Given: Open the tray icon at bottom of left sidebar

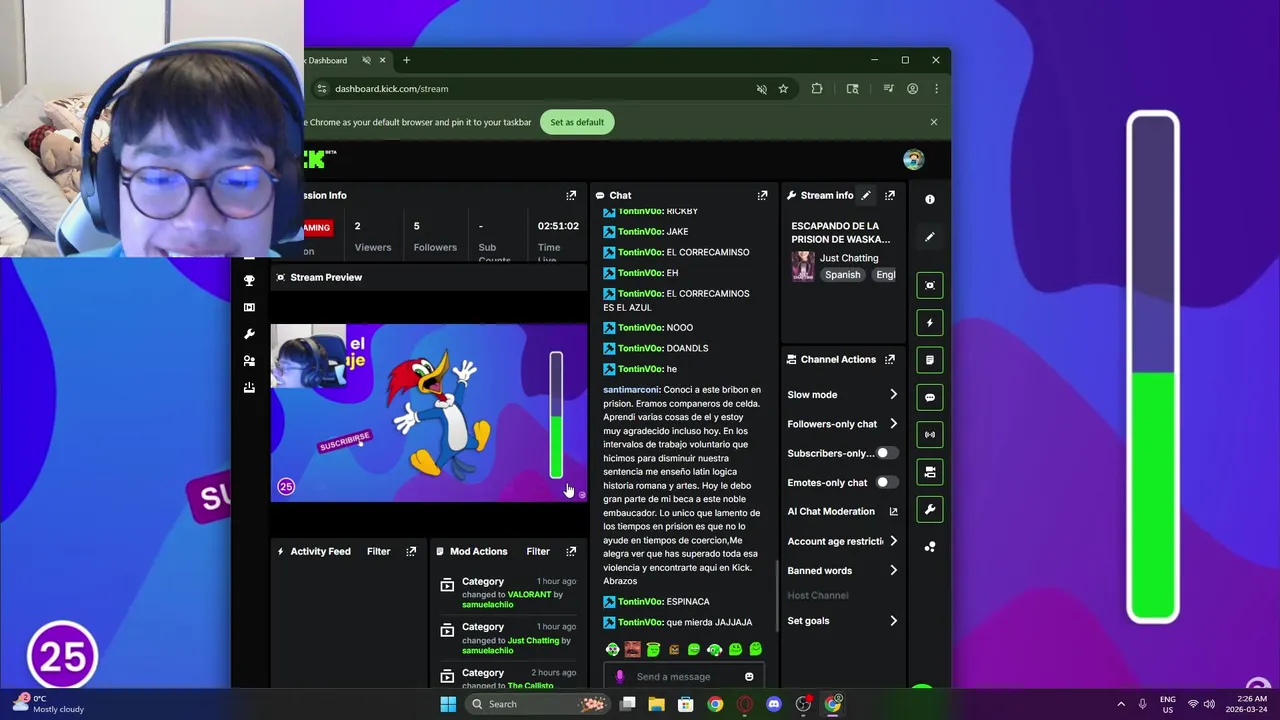Looking at the screenshot, I should click(249, 388).
